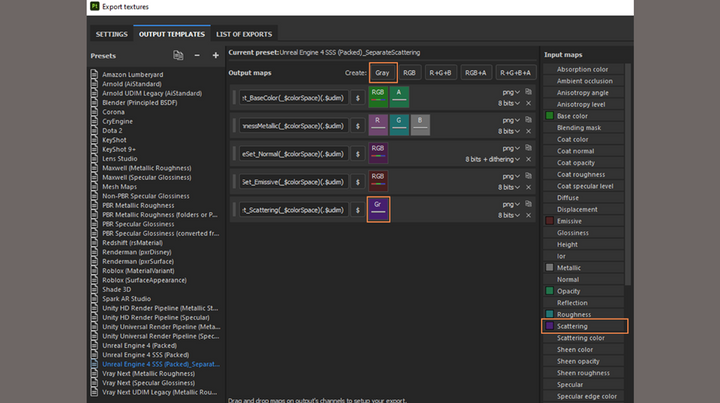The height and width of the screenshot is (403, 720).
Task: Select the A channel of BaseColor map
Action: [399, 97]
